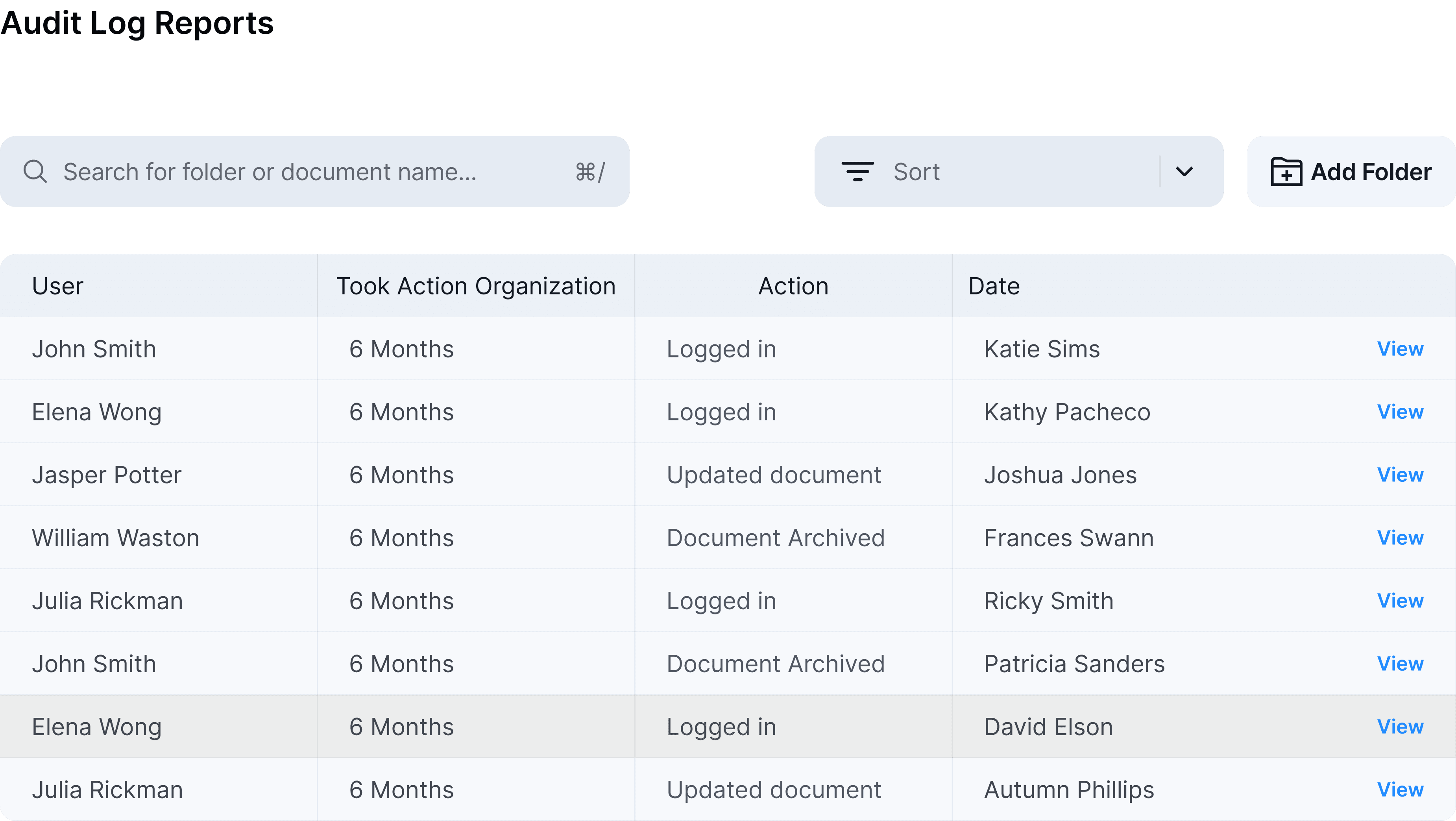
Task: View the Ricky Smith log entry
Action: pyautogui.click(x=1399, y=601)
